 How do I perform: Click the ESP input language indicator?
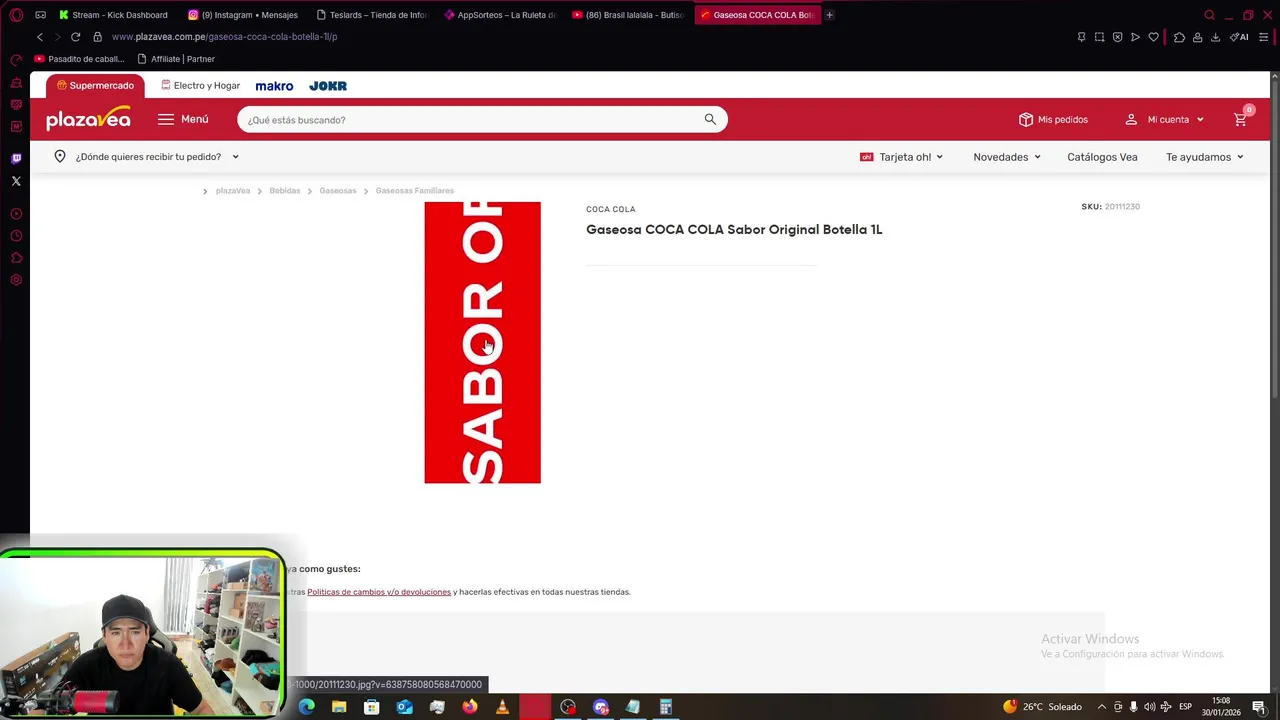tap(1185, 707)
